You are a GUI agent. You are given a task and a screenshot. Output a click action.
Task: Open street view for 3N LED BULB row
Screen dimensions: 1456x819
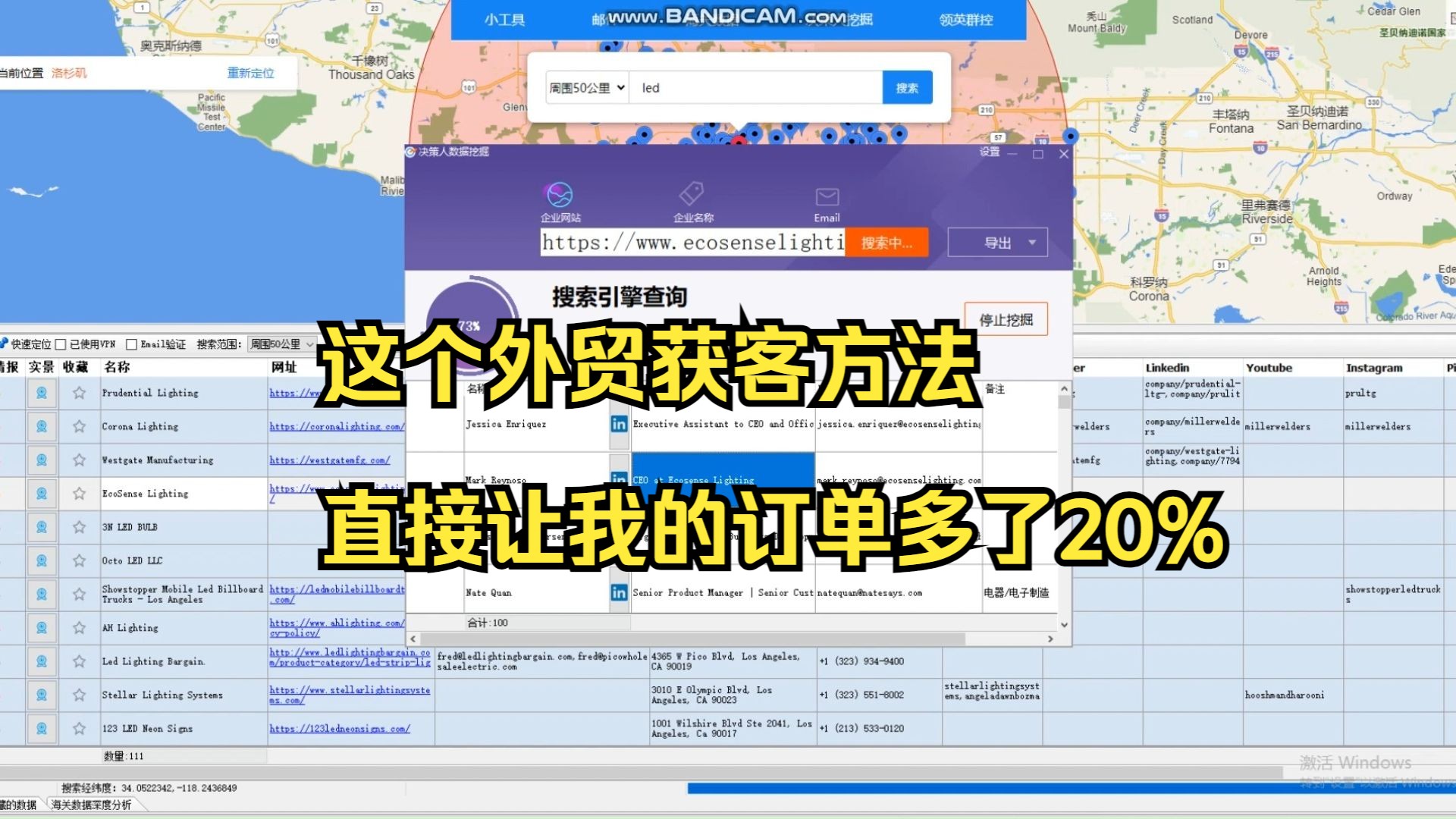pos(42,527)
